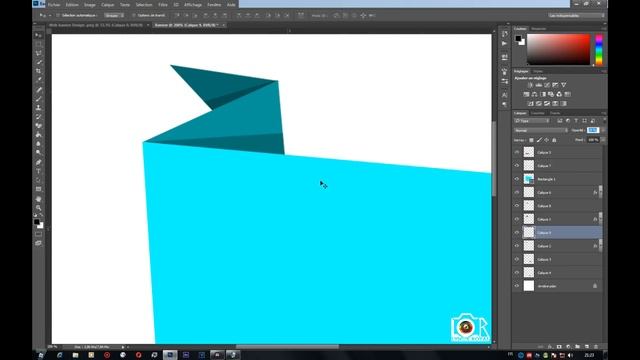The image size is (640, 360).
Task: Select the Eraser tool
Action: point(38,125)
